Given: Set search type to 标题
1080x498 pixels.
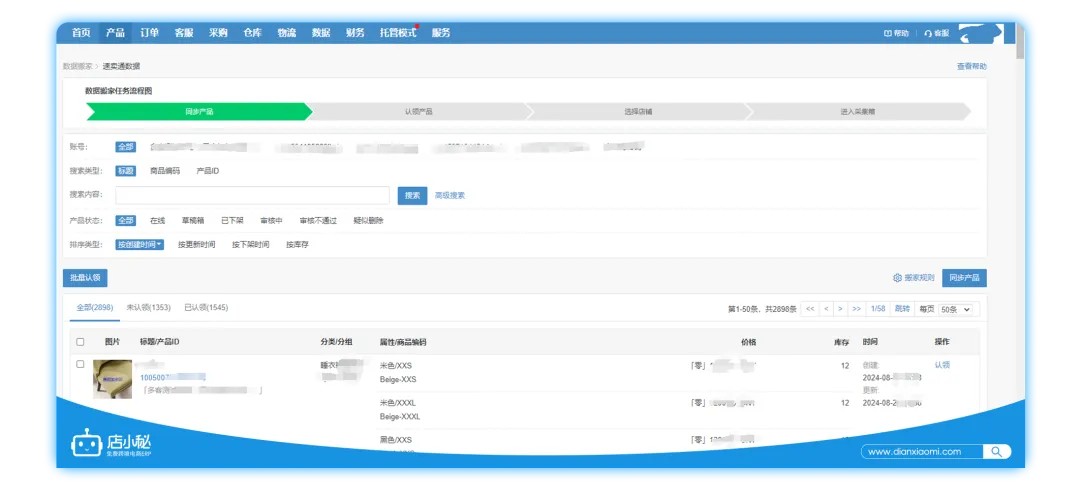Looking at the screenshot, I should click(125, 171).
